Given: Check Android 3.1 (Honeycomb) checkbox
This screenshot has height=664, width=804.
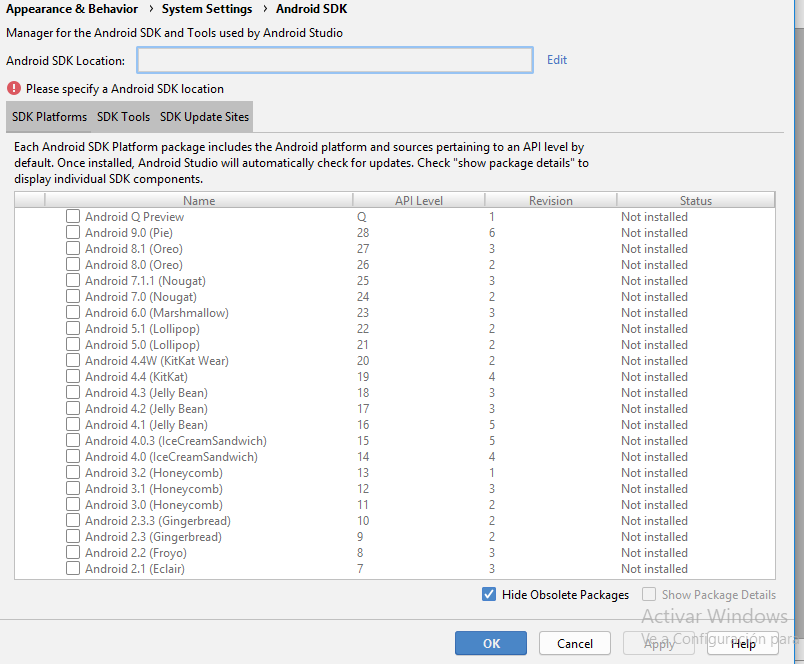Looking at the screenshot, I should (x=73, y=488).
